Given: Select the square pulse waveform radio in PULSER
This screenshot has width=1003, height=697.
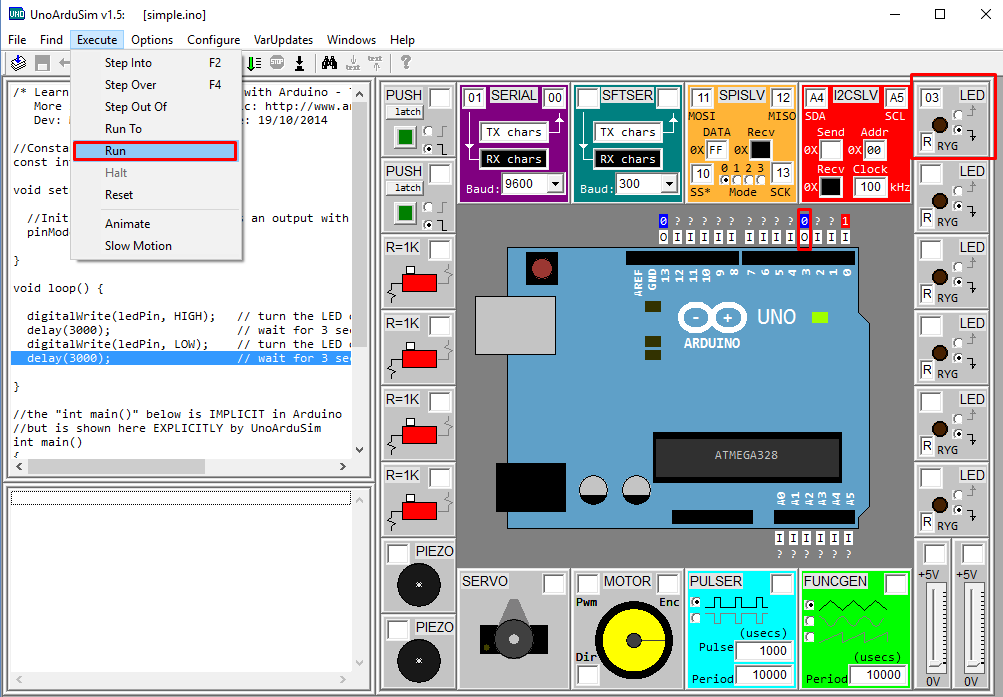Looking at the screenshot, I should point(696,602).
